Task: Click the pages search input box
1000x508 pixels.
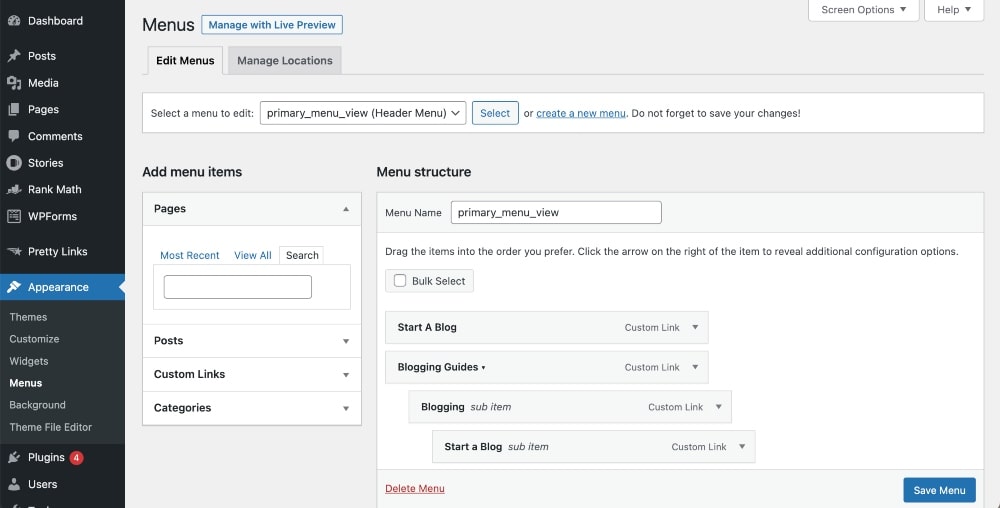Action: pyautogui.click(x=238, y=287)
